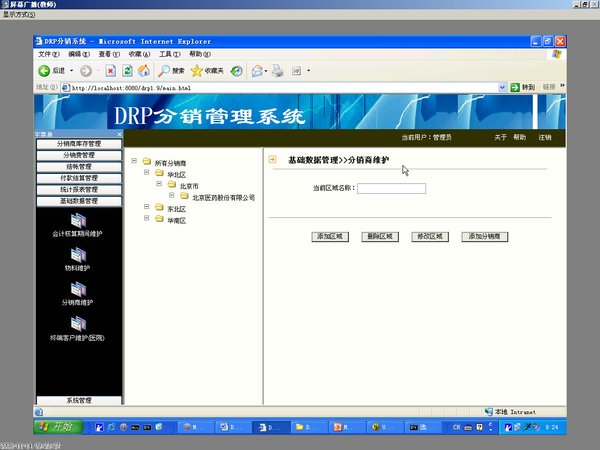Click the 帮助 link in header bar

[x=519, y=137]
